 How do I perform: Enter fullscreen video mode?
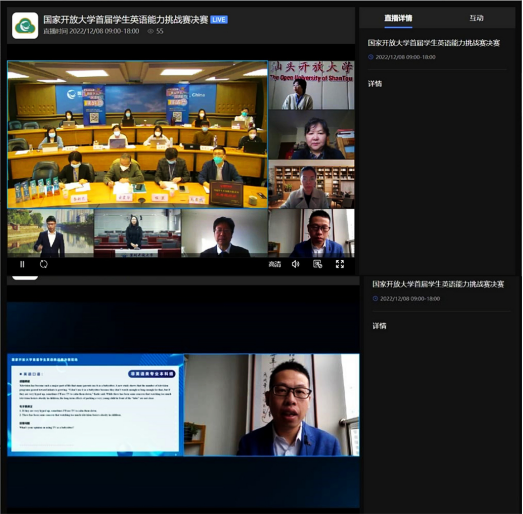tap(340, 264)
